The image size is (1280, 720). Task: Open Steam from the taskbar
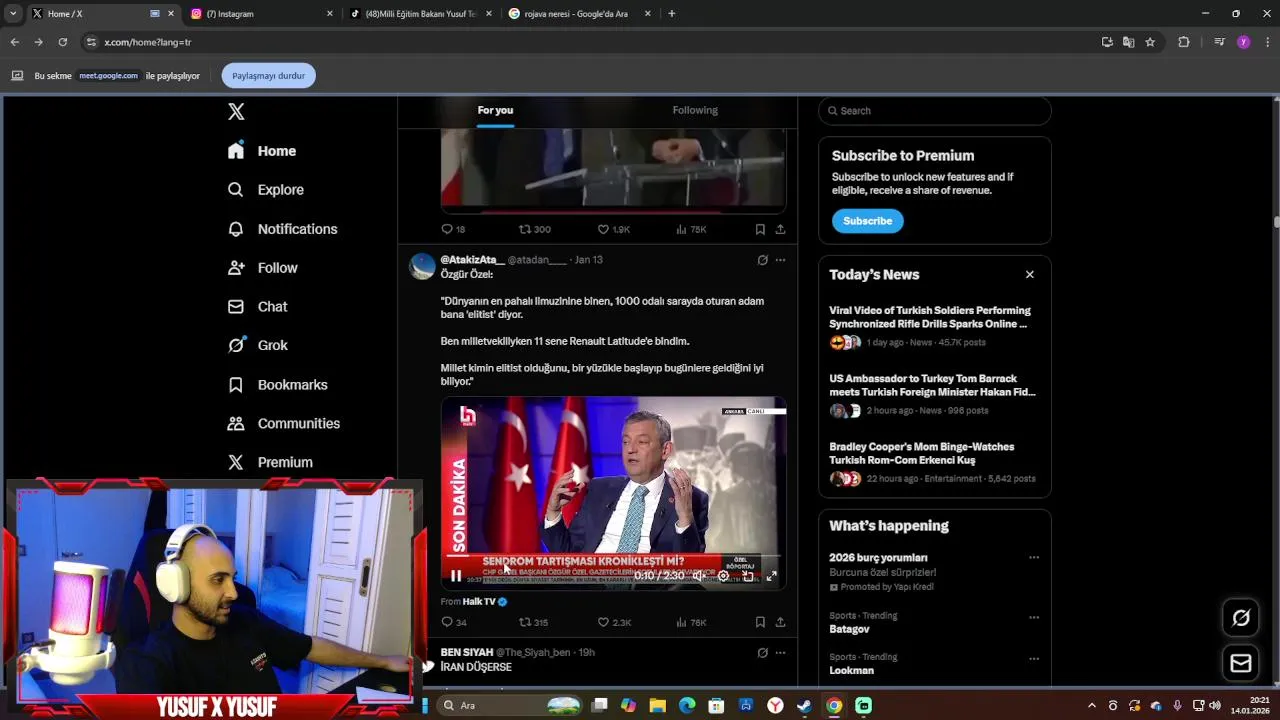pos(804,705)
